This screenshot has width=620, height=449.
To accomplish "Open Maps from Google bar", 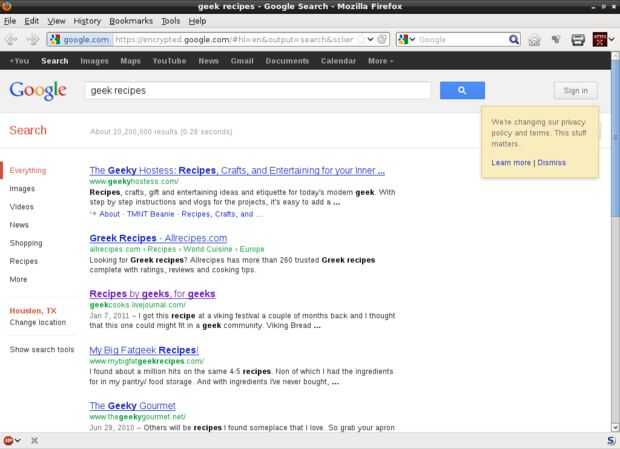I will point(130,61).
